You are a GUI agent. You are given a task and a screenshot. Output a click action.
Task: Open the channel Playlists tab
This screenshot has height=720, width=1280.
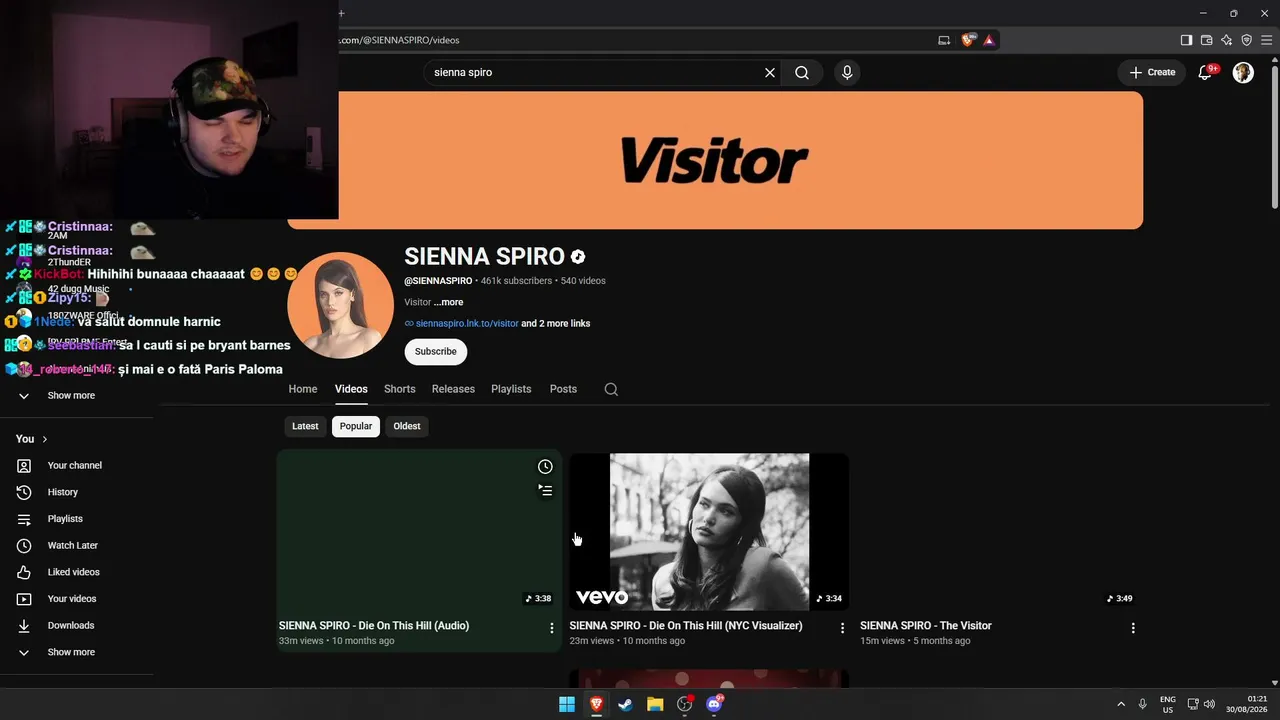511,389
